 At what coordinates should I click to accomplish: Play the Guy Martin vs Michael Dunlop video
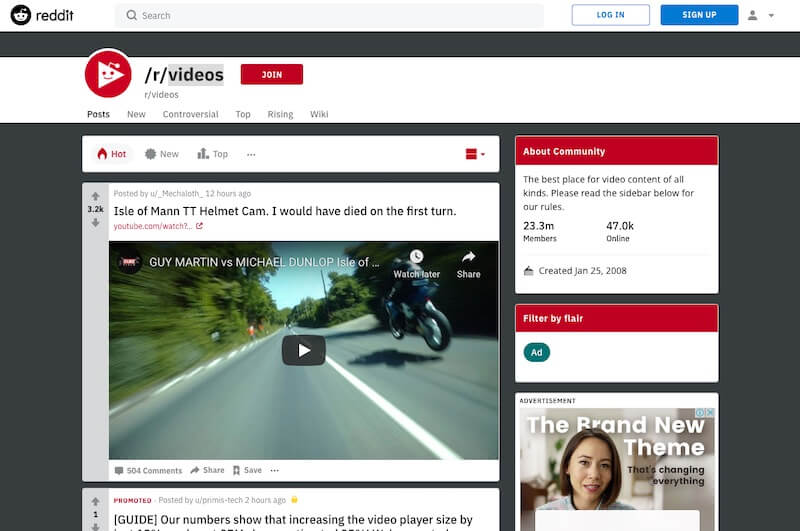click(304, 350)
